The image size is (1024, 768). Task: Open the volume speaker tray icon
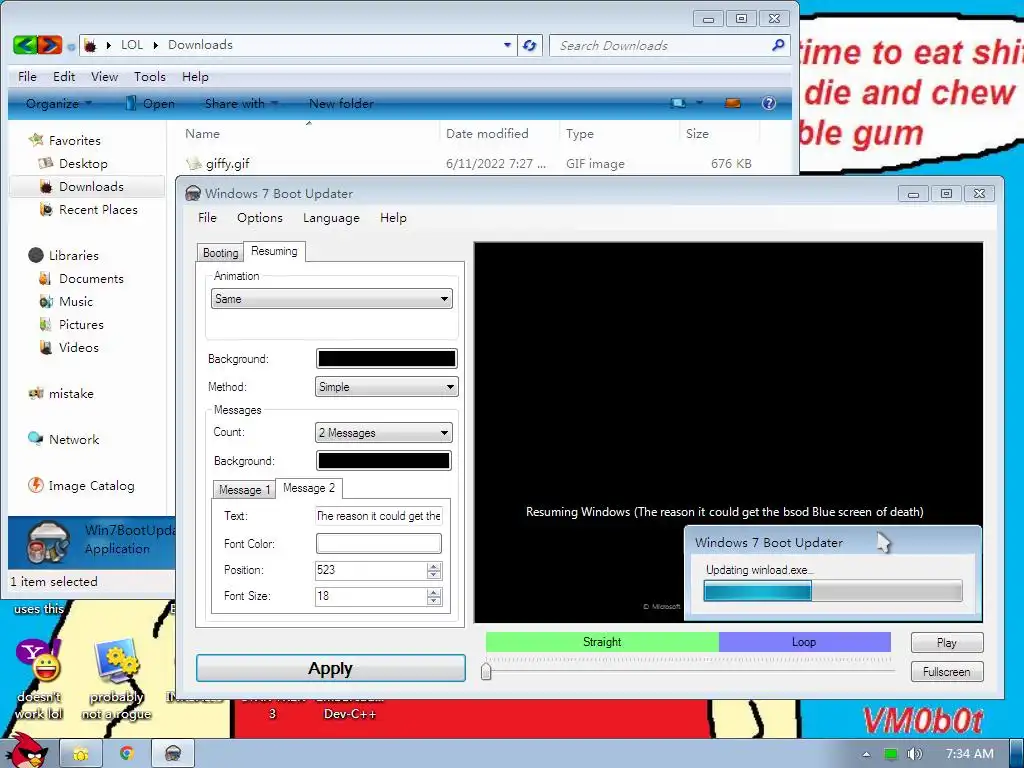(915, 754)
